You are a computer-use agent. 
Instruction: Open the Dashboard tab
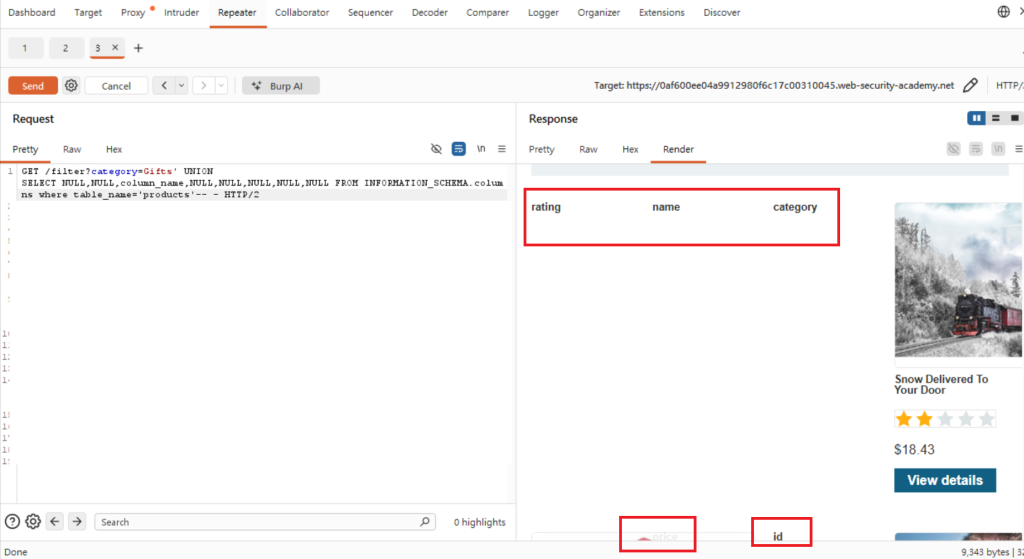(31, 12)
